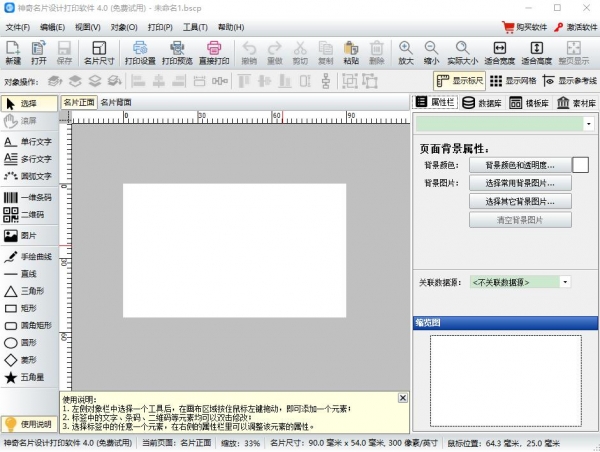Switch to the 模板库 template library tab
Screen dimensions: 600x452
[529, 103]
